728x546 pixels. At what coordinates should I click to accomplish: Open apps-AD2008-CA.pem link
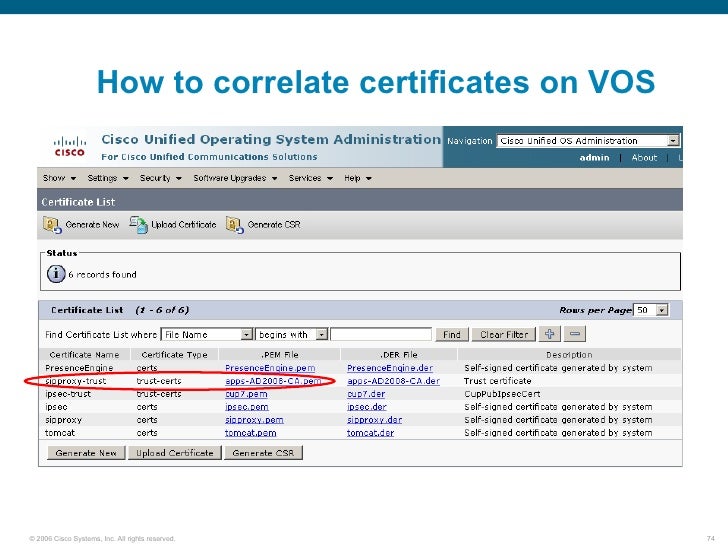[x=273, y=381]
